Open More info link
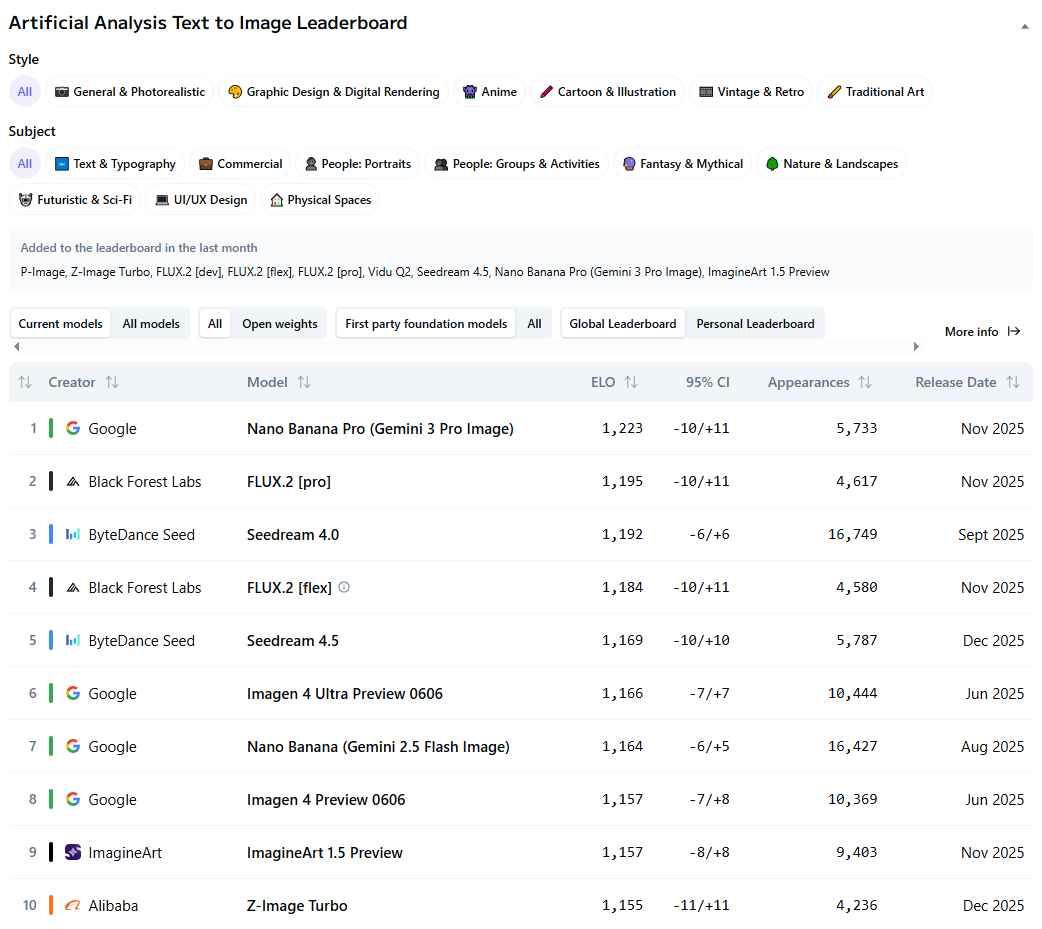Screen dimensions: 1042x929 [982, 331]
